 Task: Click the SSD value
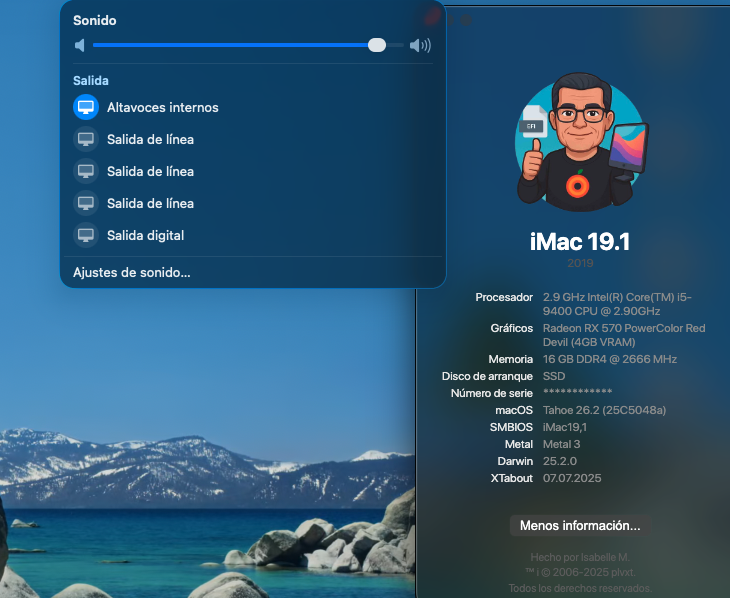click(x=554, y=376)
